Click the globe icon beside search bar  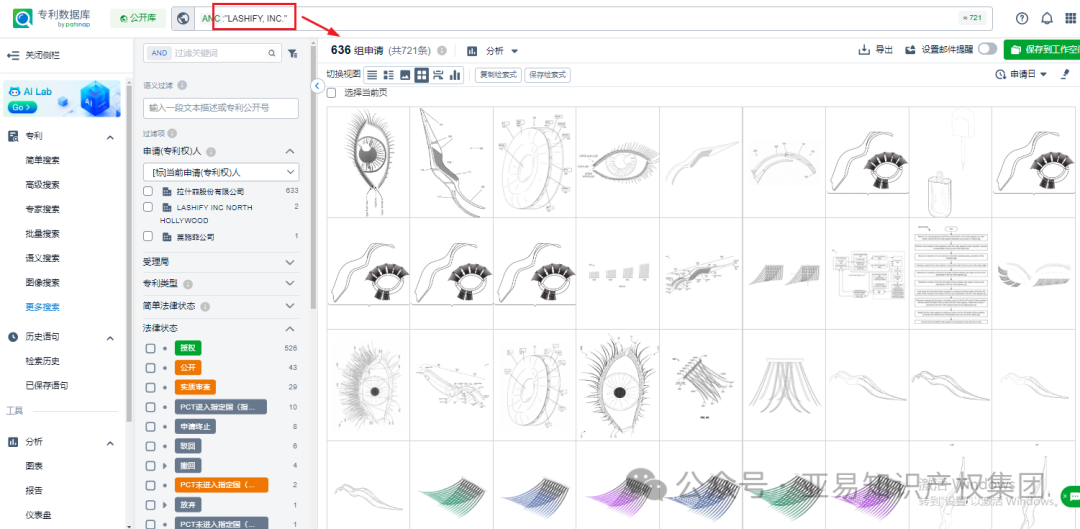[x=183, y=19]
